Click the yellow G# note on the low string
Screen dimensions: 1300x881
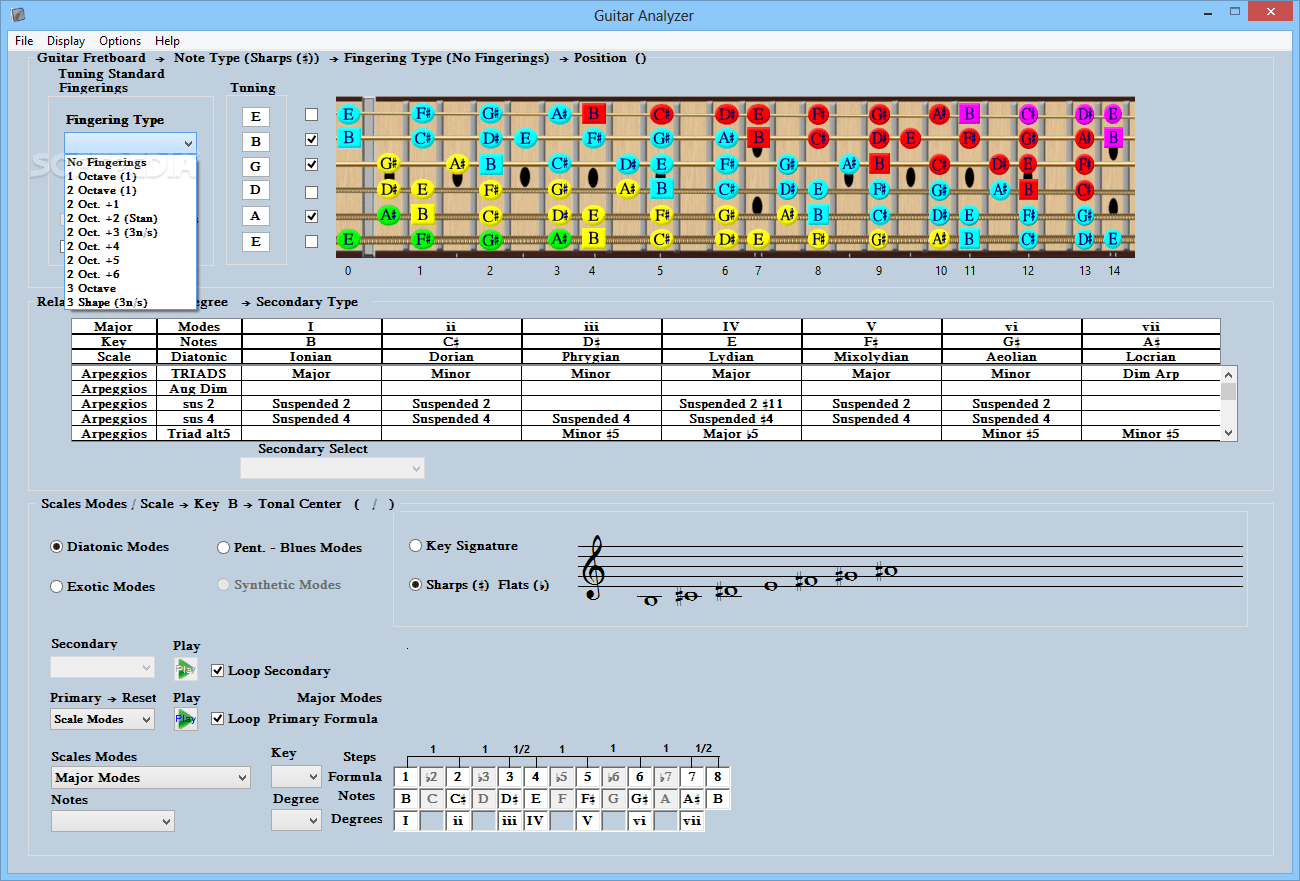tap(877, 240)
